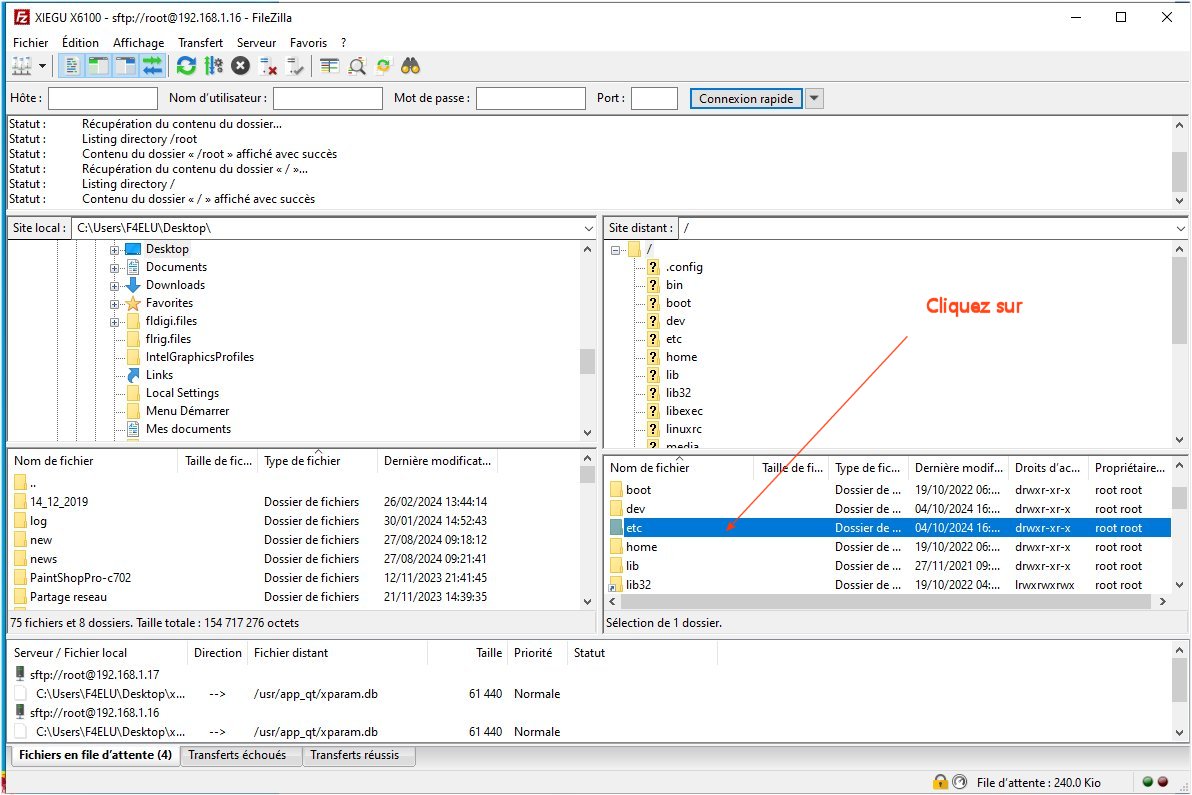Click disconnect from server icon
The width and height of the screenshot is (1192, 795).
pos(268,66)
